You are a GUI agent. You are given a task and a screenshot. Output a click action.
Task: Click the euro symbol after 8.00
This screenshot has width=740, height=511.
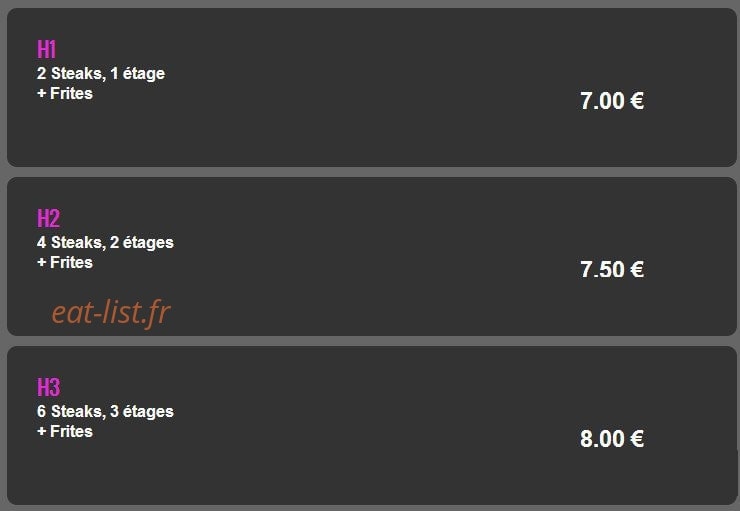(x=637, y=438)
